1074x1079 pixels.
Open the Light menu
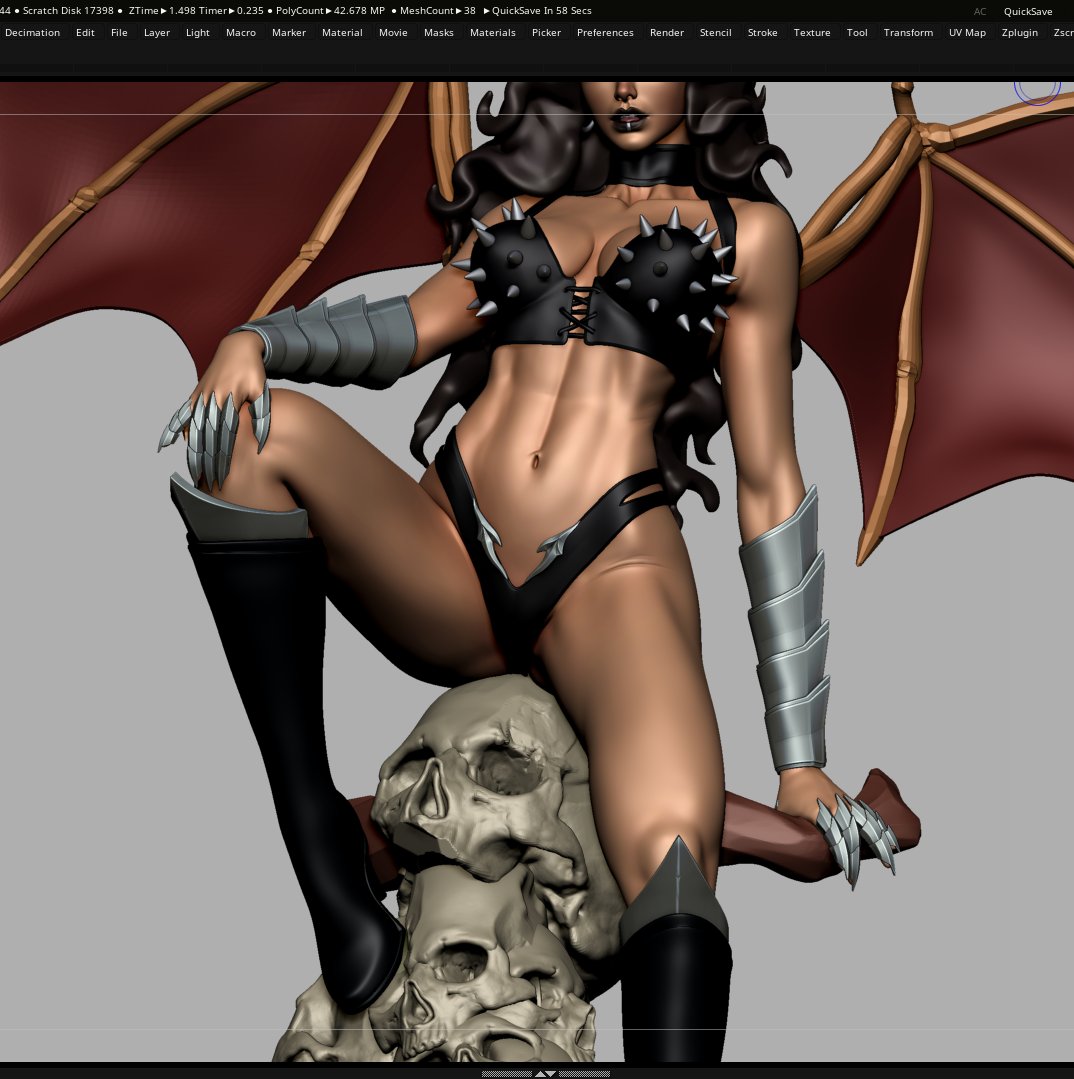(x=197, y=32)
